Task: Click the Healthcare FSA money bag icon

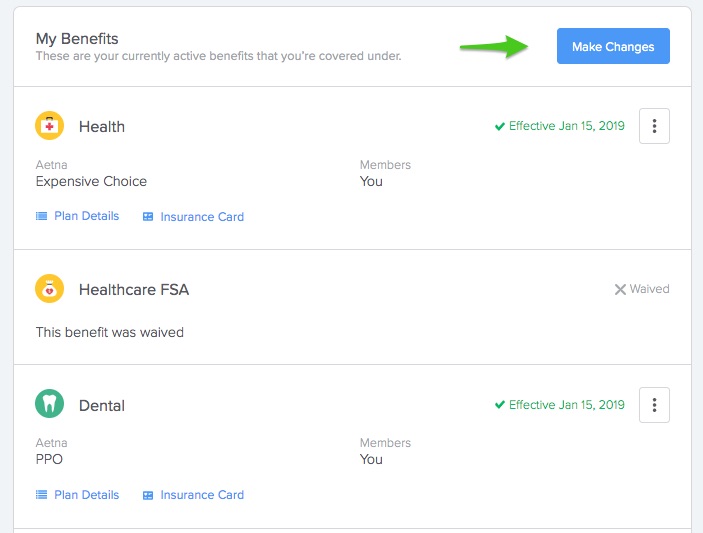Action: pyautogui.click(x=49, y=289)
